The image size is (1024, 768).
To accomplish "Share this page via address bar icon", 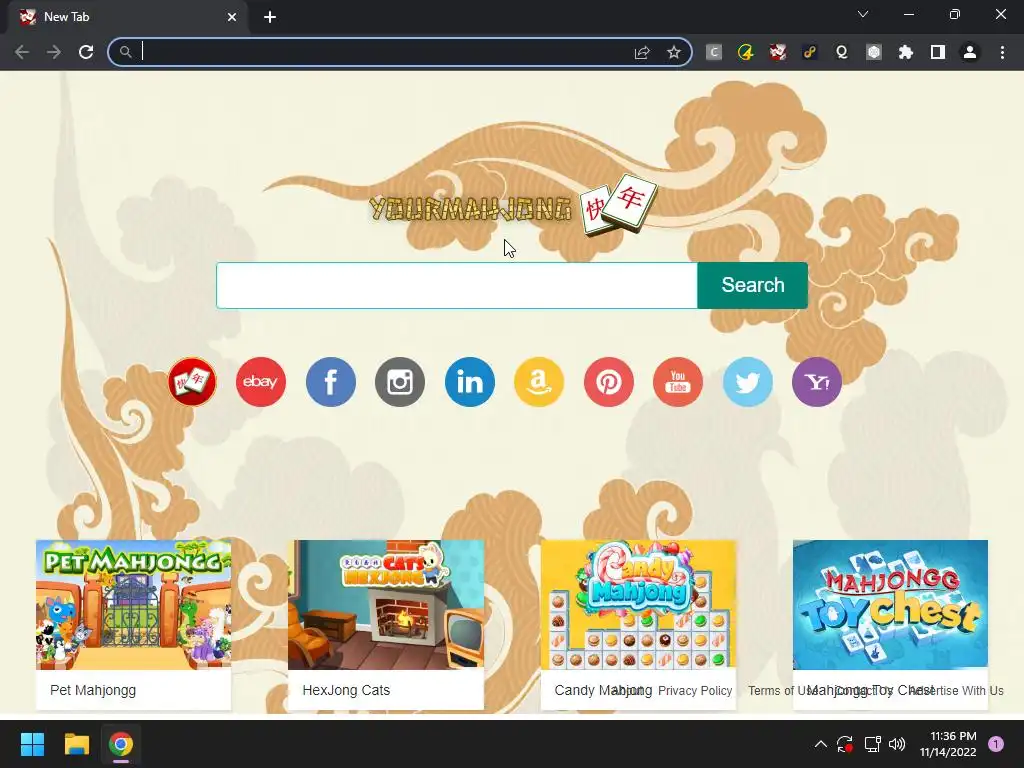I will [642, 52].
